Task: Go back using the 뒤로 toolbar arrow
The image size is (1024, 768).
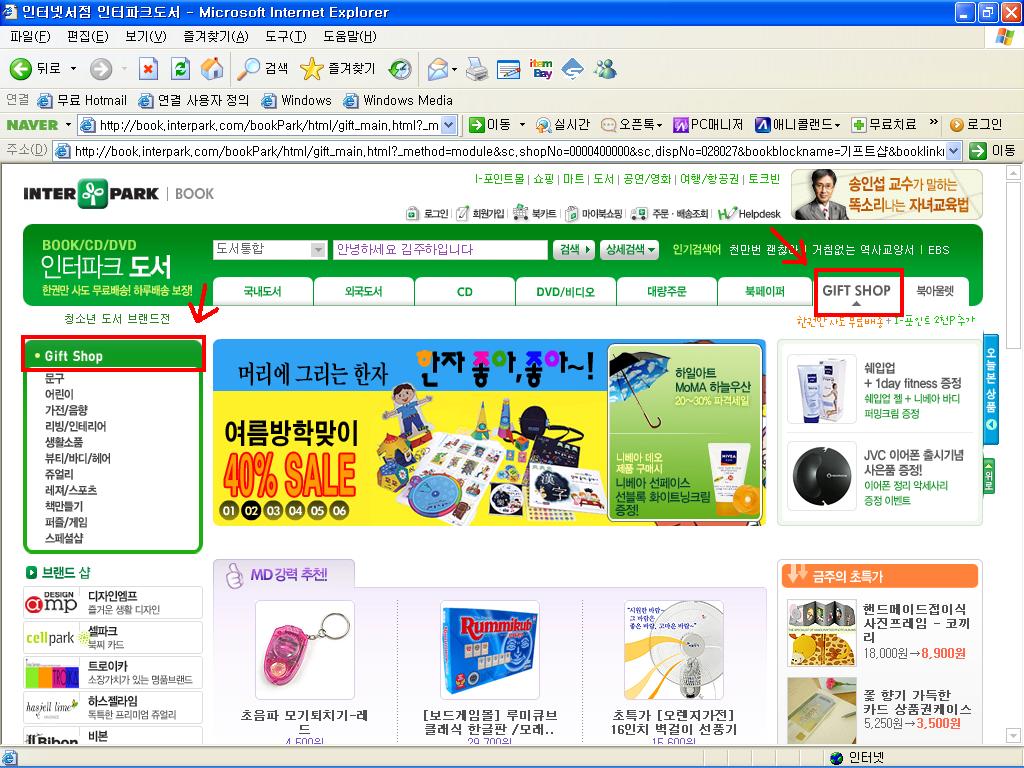Action: point(35,68)
